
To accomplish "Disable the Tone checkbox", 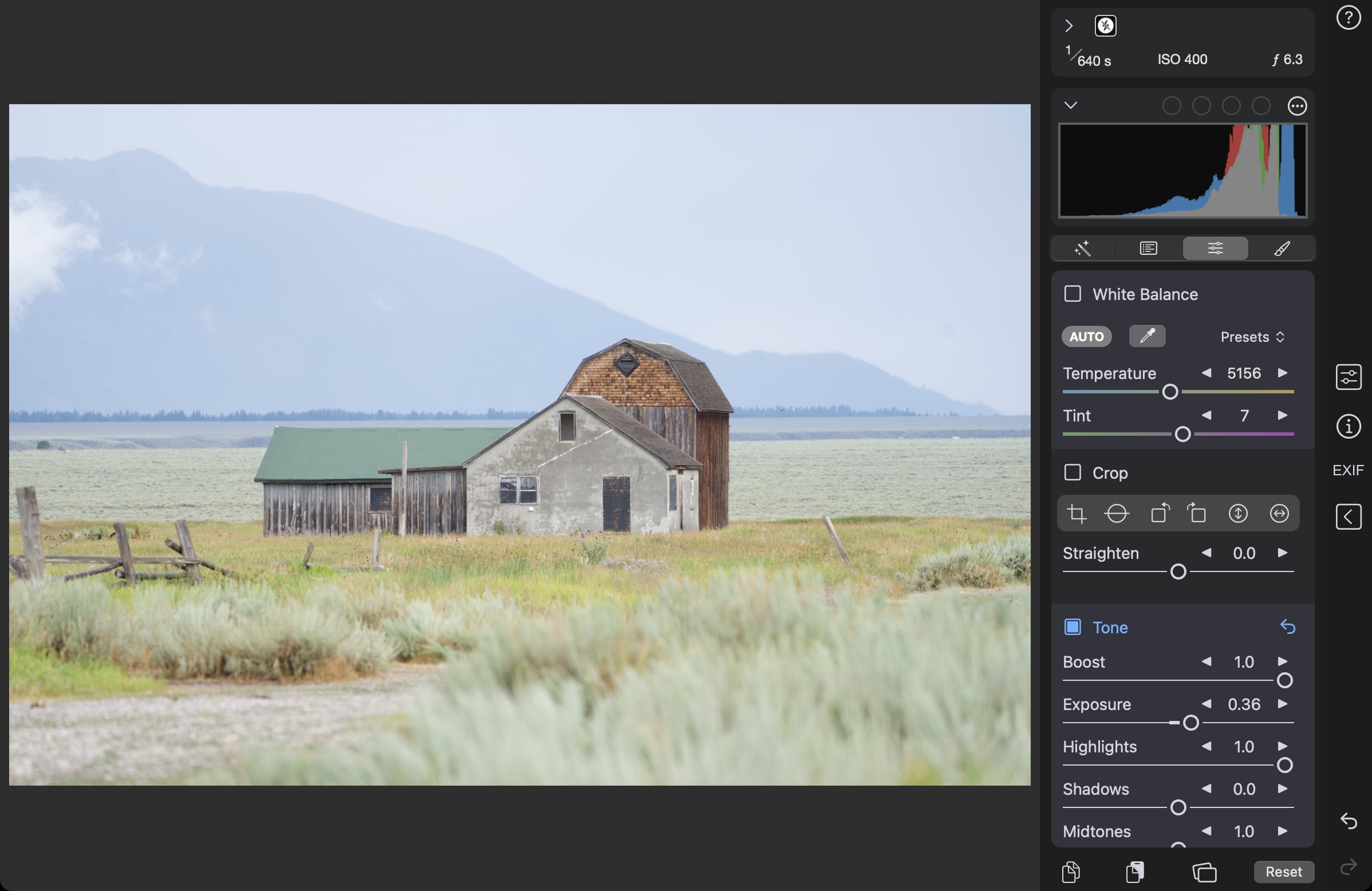I will pyautogui.click(x=1073, y=627).
